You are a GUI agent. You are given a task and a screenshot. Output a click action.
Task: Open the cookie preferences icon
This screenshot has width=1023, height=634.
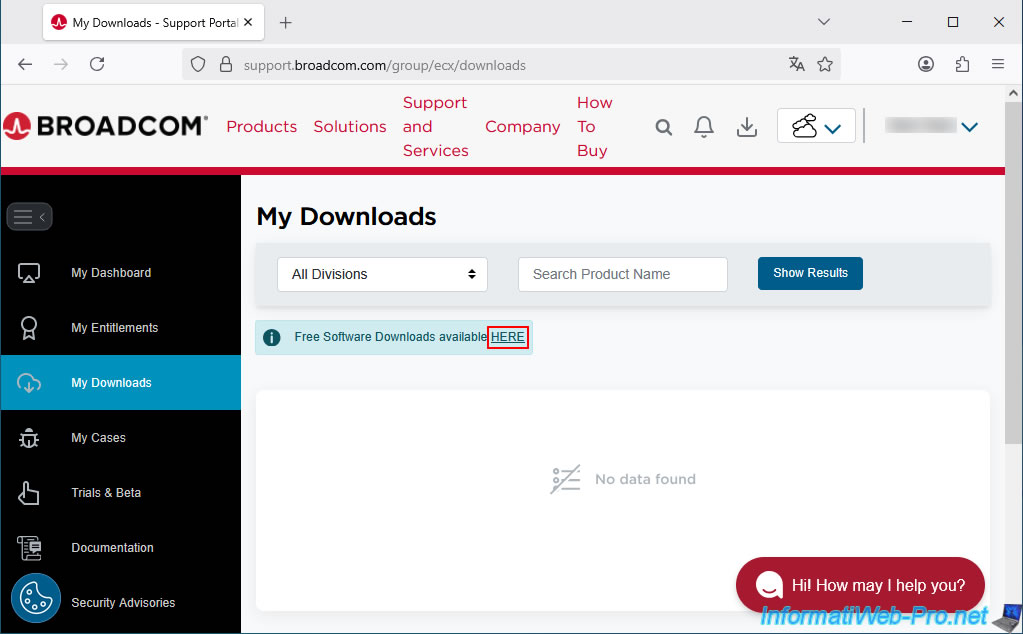tap(36, 598)
